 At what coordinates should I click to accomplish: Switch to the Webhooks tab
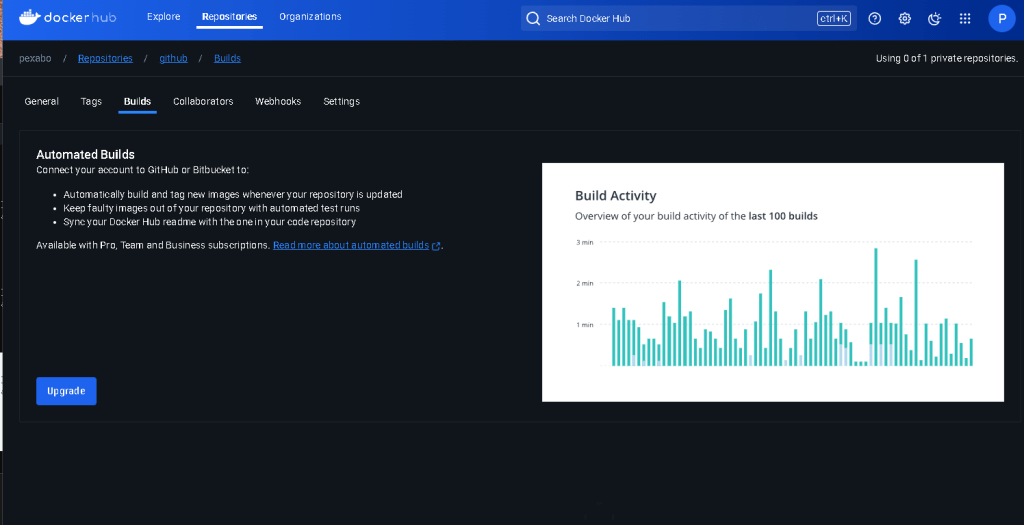[x=278, y=101]
